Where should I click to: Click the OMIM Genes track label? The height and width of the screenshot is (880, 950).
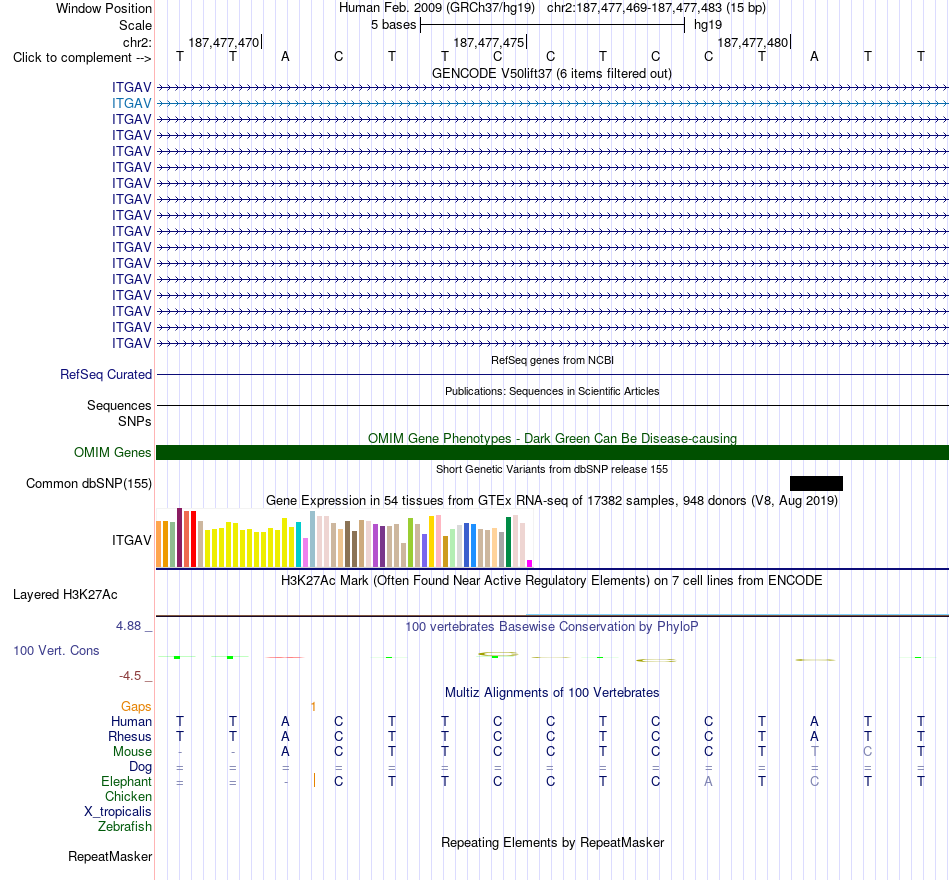(x=112, y=453)
